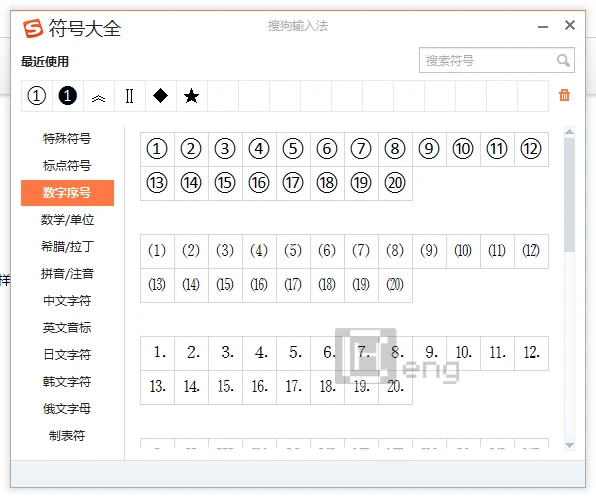Select the Roman numeral Ⅱ recent symbol
The height and width of the screenshot is (498, 596).
pos(130,96)
